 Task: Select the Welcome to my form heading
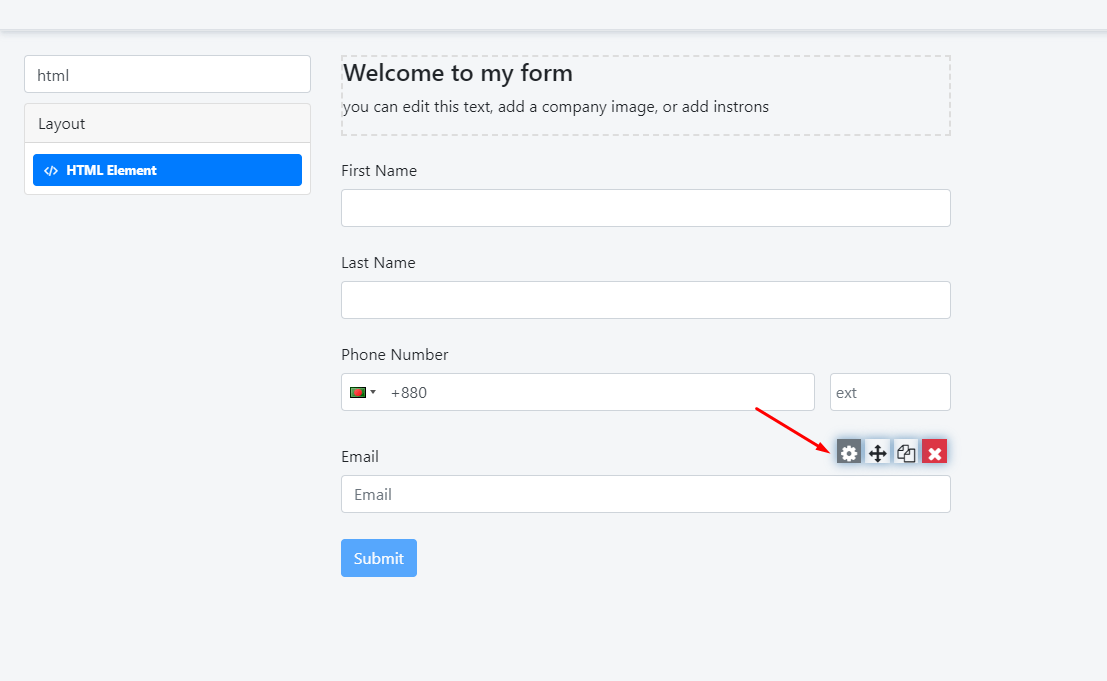coord(458,73)
